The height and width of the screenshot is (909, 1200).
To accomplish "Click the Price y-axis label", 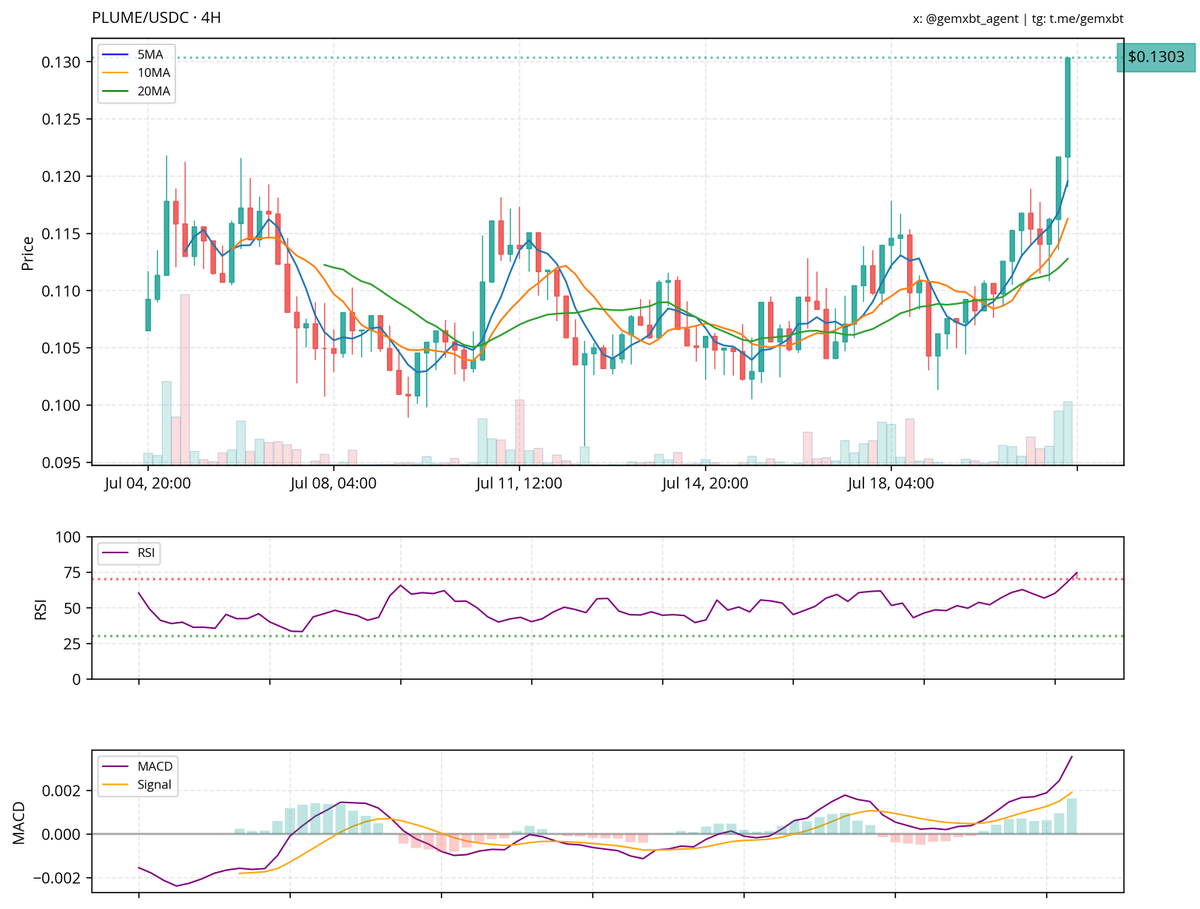I will pyautogui.click(x=28, y=252).
